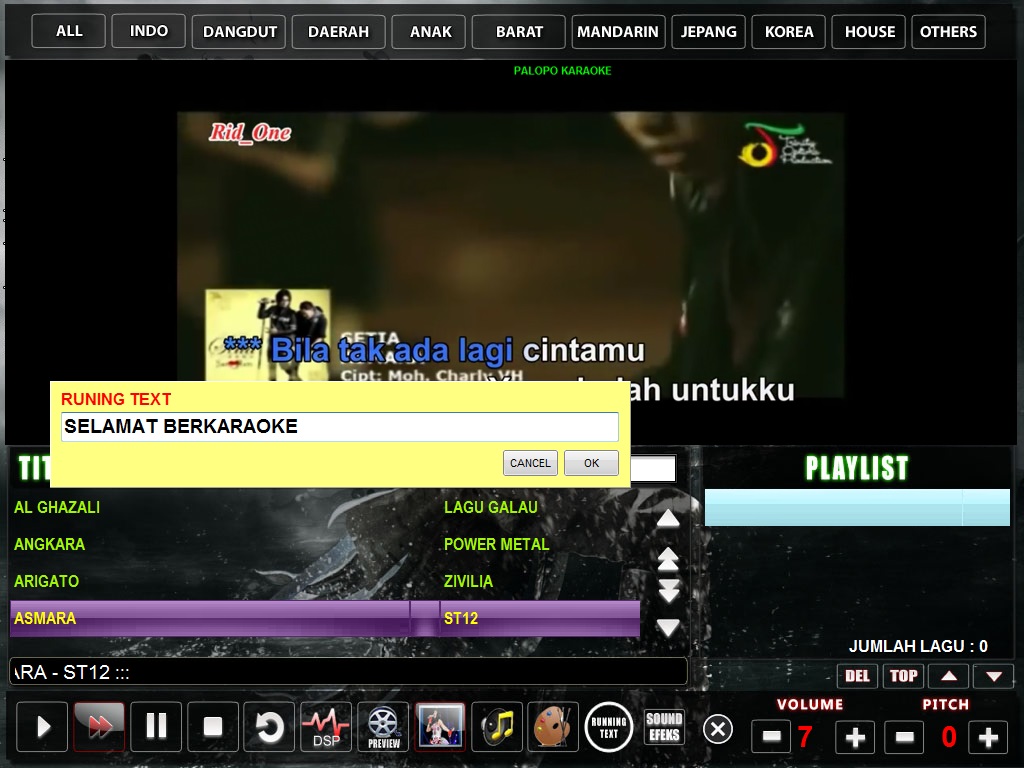The width and height of the screenshot is (1024, 768).
Task: Move playlist item up one position
Action: pyautogui.click(x=950, y=676)
